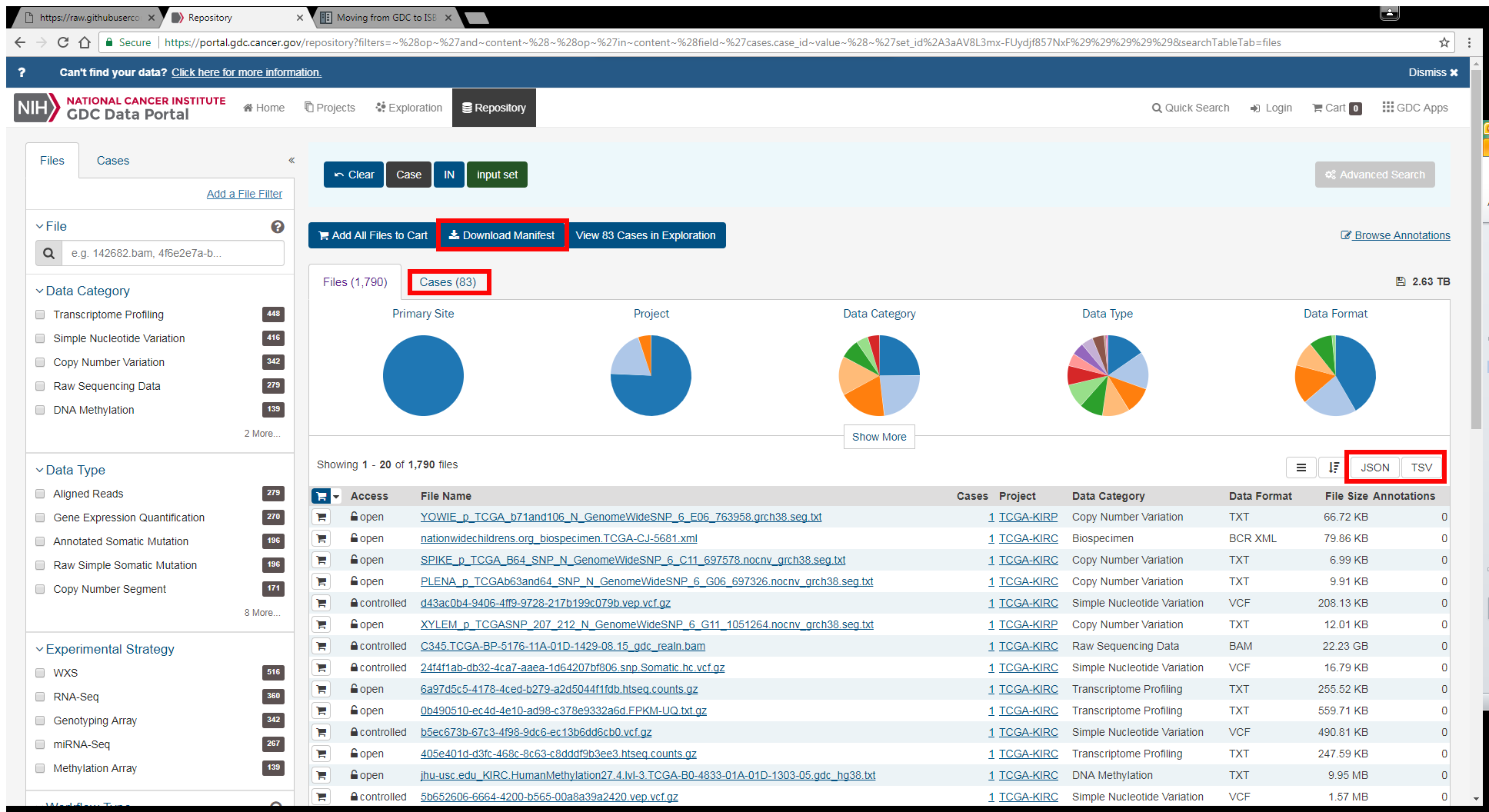Click the browser home icon
Viewport: 1489px width, 812px height.
84,42
